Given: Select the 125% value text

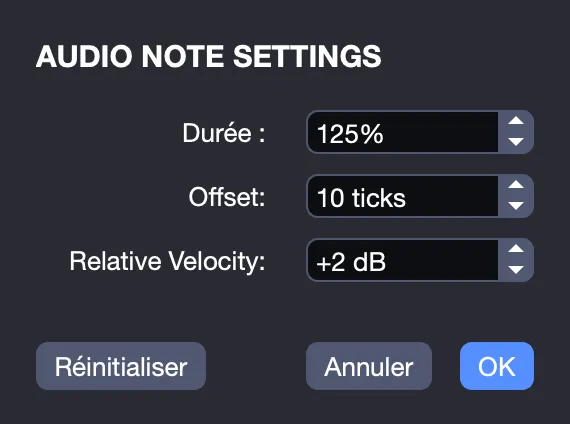Looking at the screenshot, I should (x=350, y=133).
